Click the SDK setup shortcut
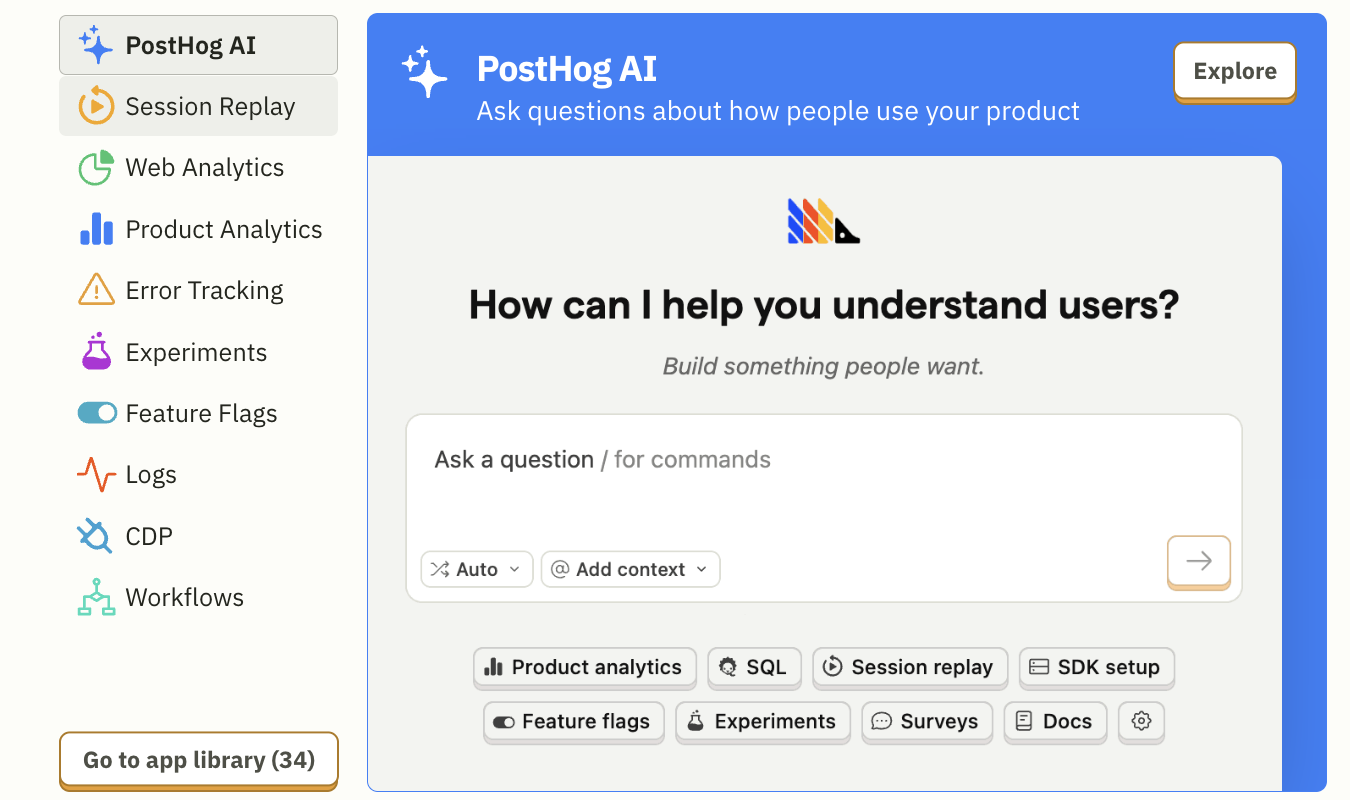The image size is (1350, 800). pyautogui.click(x=1096, y=667)
